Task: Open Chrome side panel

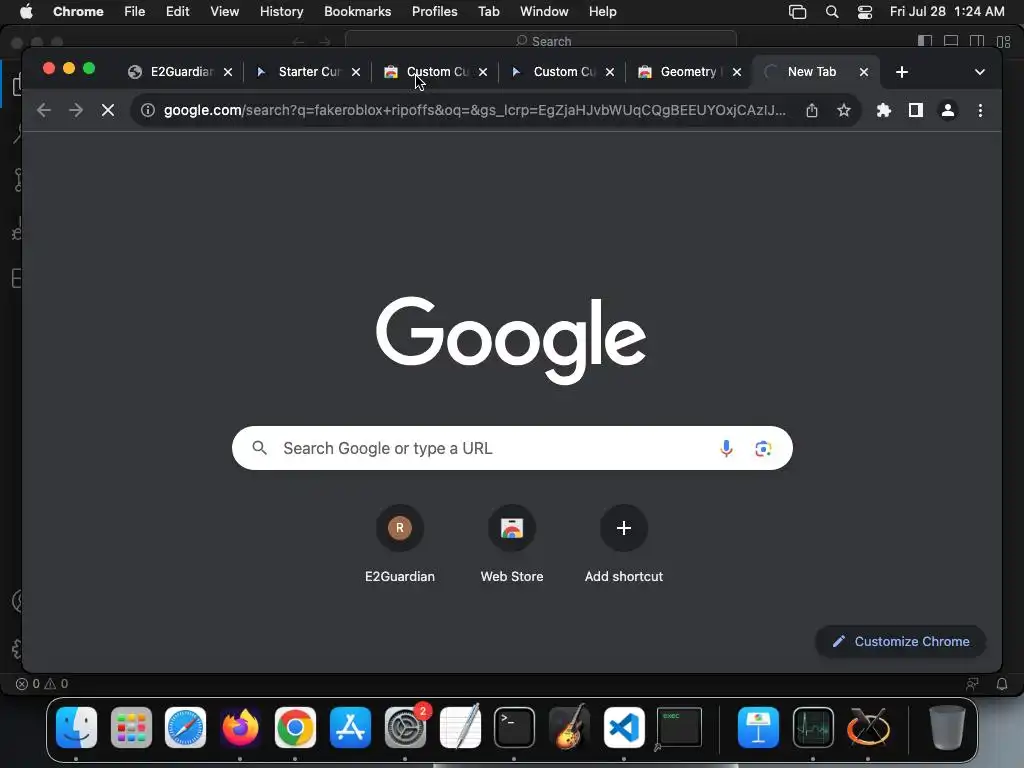Action: click(x=916, y=110)
